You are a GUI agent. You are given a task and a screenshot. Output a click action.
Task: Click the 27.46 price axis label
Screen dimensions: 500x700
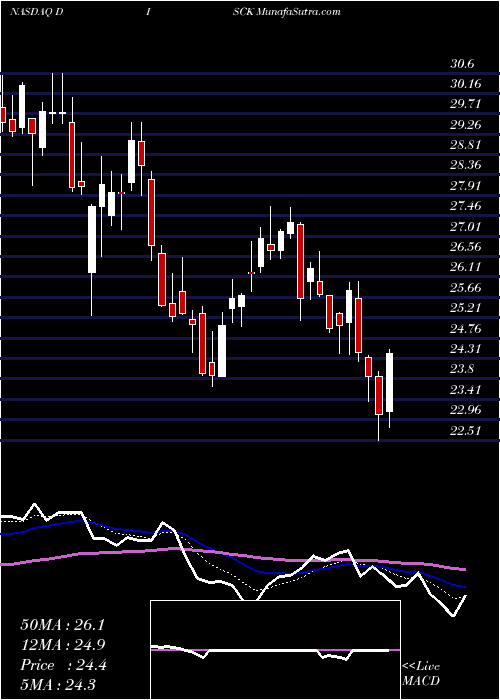(x=465, y=206)
